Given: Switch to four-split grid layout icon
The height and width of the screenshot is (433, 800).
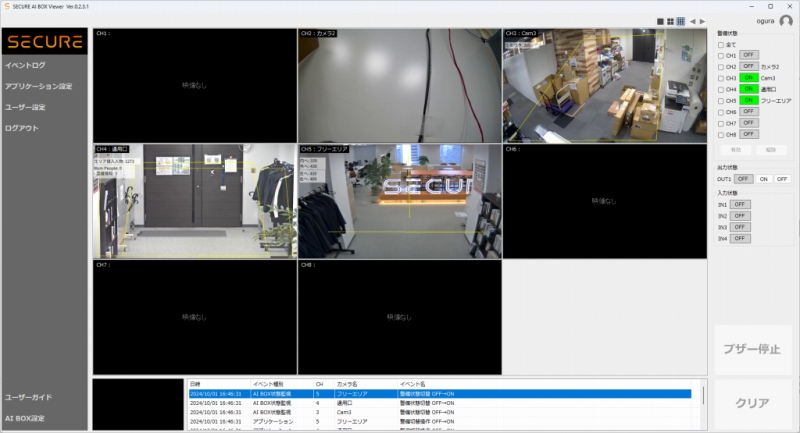Looking at the screenshot, I should click(x=671, y=21).
